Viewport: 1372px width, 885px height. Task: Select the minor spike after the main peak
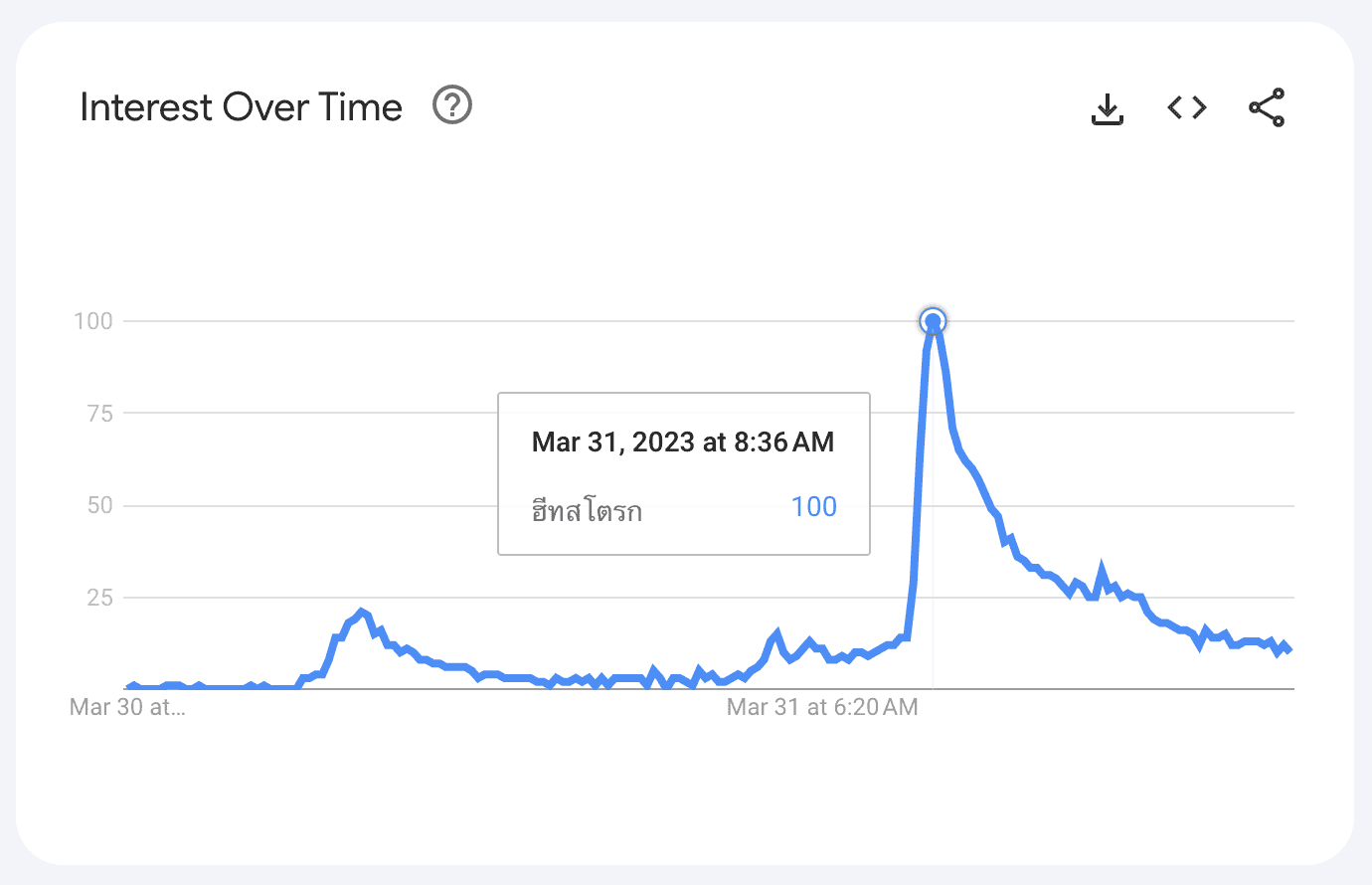point(1101,571)
